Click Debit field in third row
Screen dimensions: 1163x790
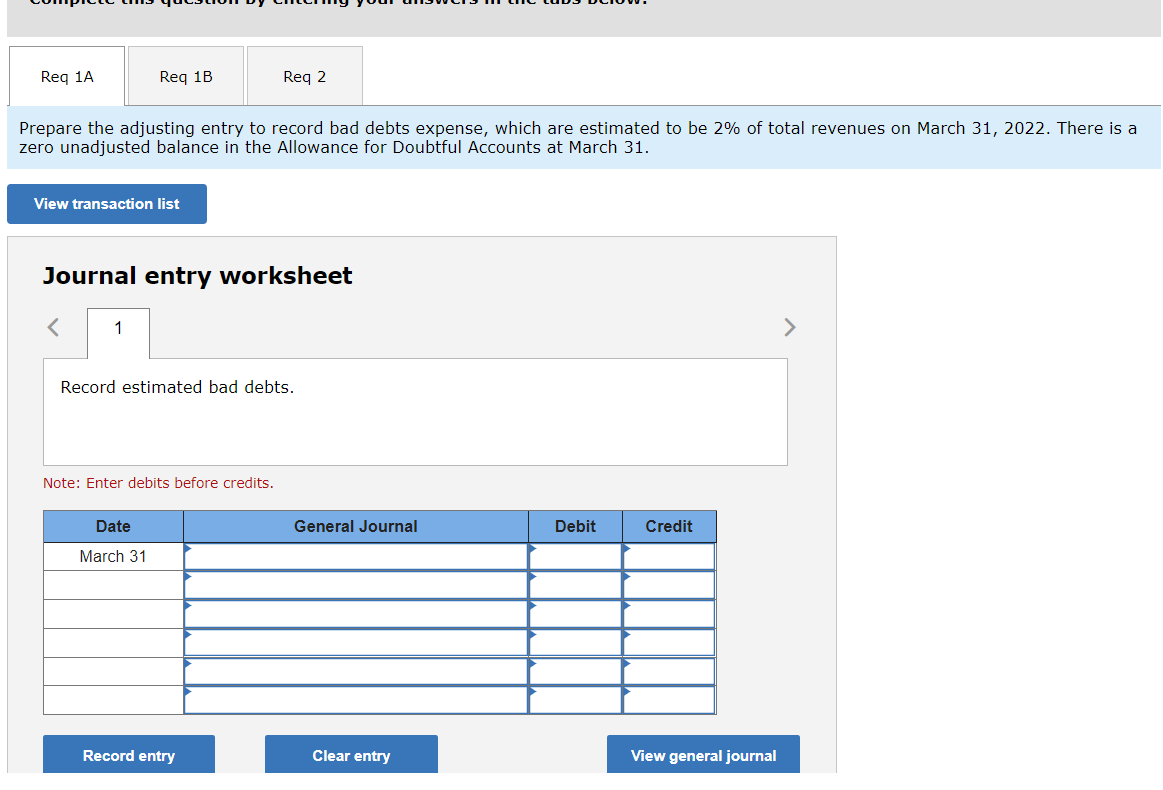pyautogui.click(x=576, y=614)
